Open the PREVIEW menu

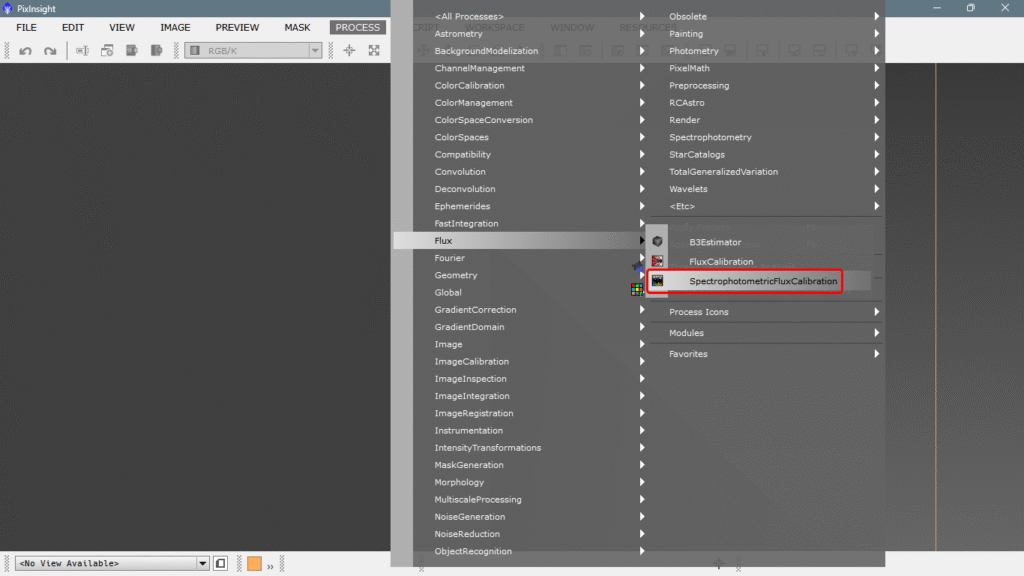coord(237,27)
